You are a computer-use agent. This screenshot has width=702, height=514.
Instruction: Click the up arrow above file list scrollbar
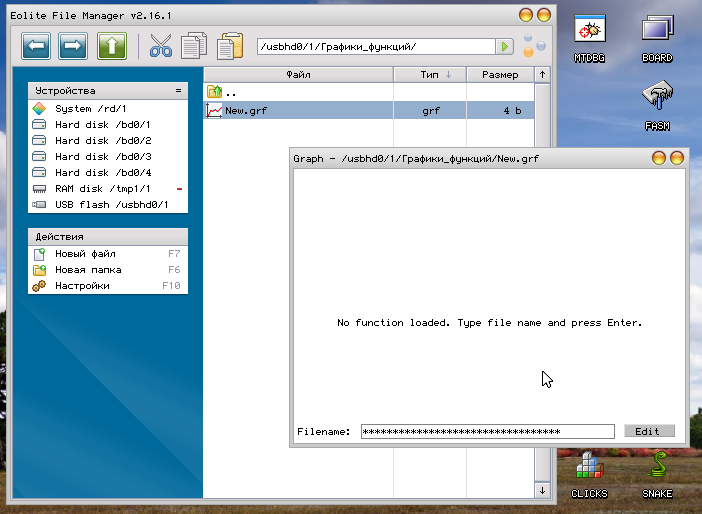click(x=542, y=75)
